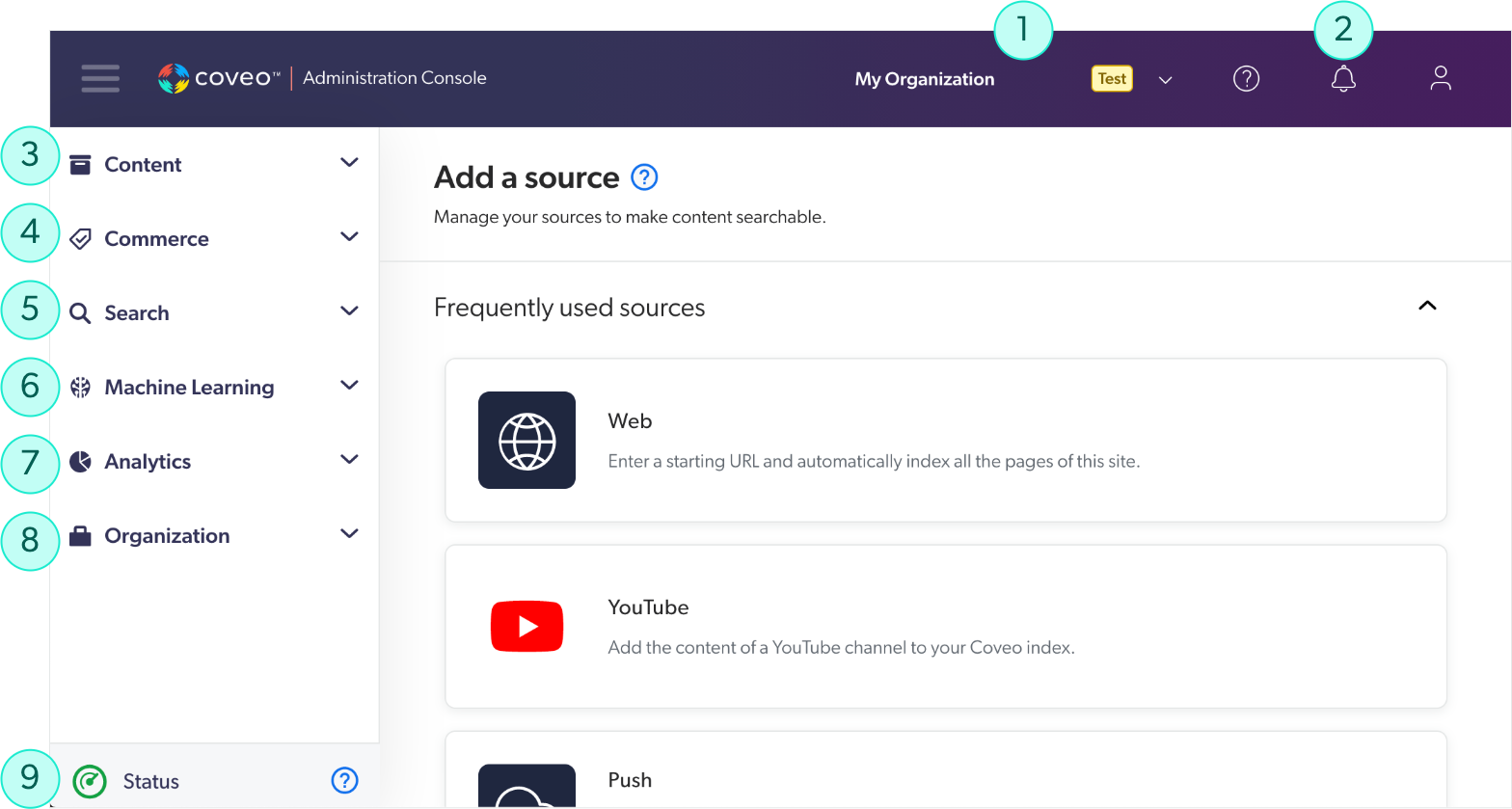Collapse the Frequently used sources section
Viewport: 1512px width, 809px height.
1428,306
